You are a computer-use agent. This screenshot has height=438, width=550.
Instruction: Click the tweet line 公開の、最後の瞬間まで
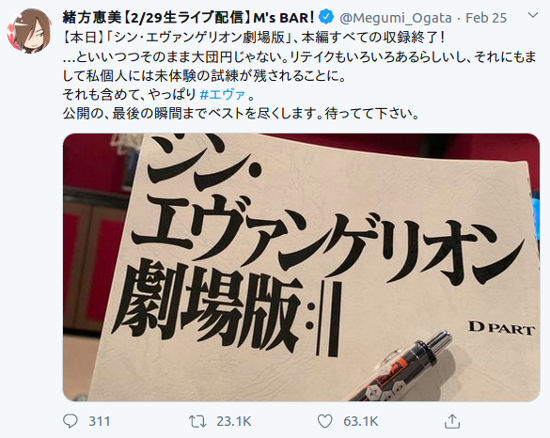[x=241, y=114]
